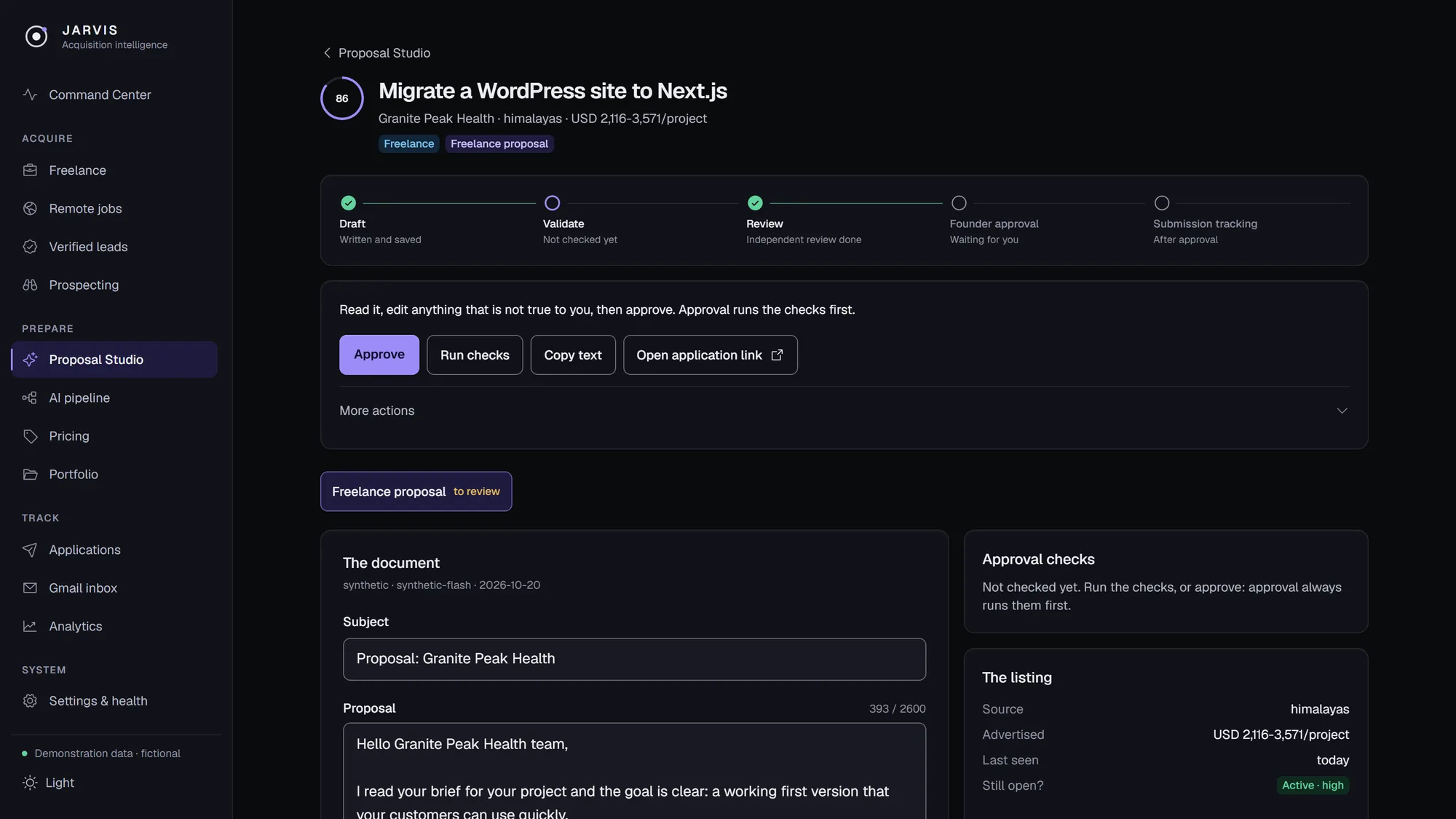Click the Founder approval step circle
Image resolution: width=1456 pixels, height=819 pixels.
tap(959, 203)
